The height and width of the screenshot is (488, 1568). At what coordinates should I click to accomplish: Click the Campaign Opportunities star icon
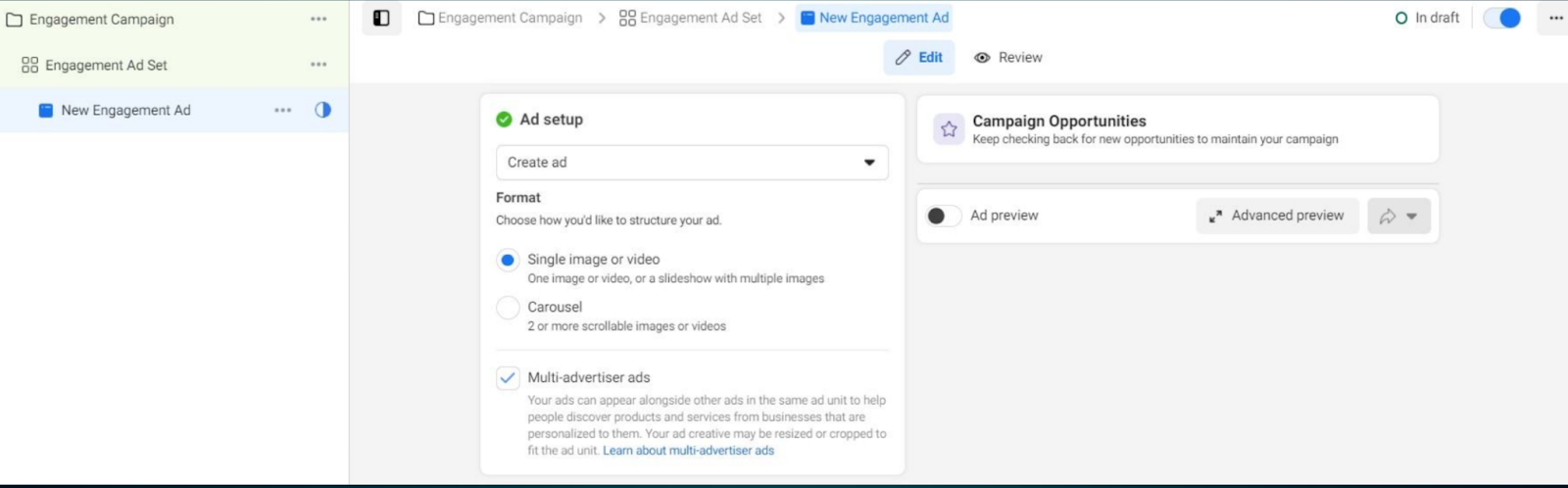click(949, 129)
